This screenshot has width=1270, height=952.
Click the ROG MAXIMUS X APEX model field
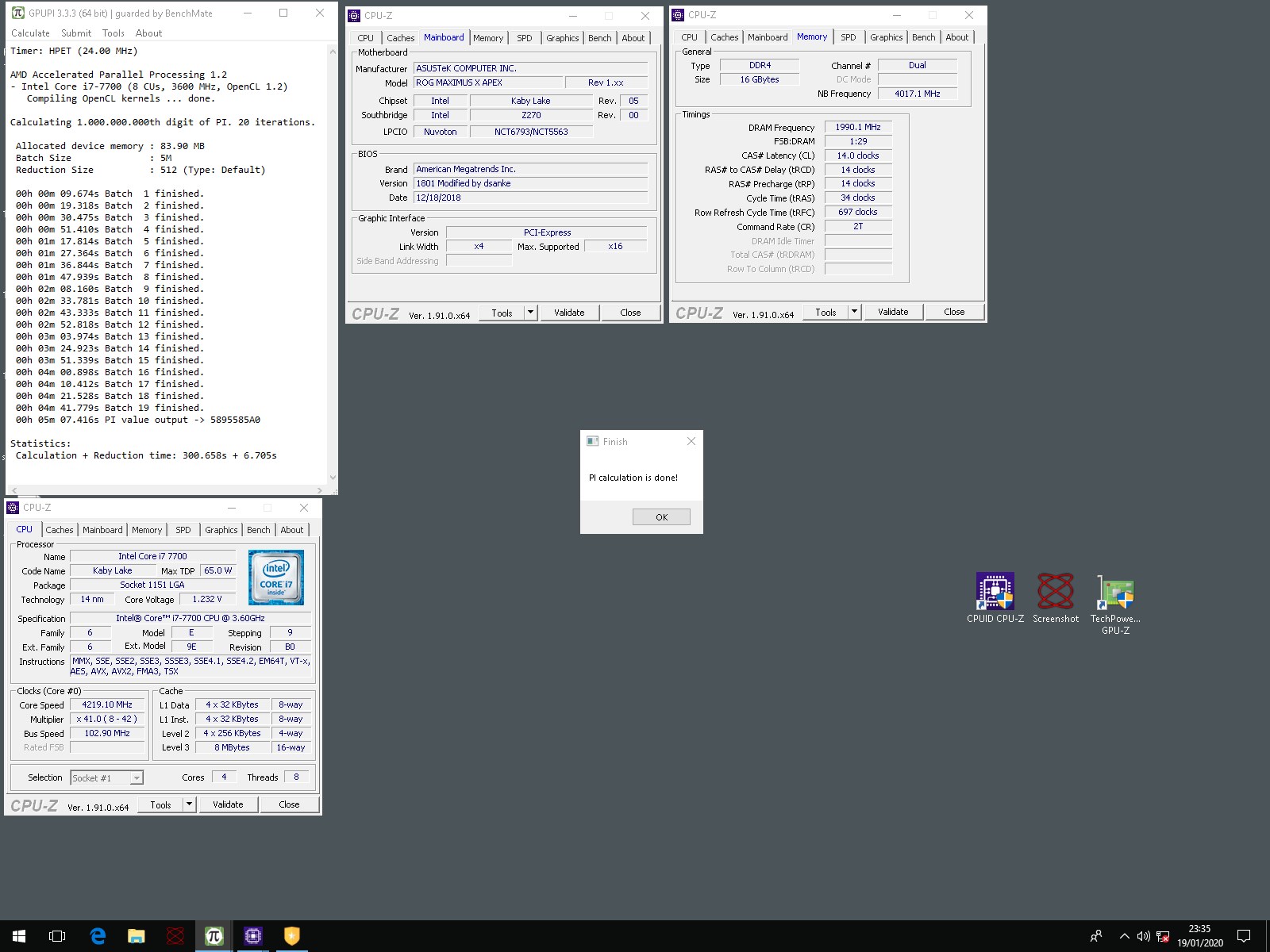(488, 83)
